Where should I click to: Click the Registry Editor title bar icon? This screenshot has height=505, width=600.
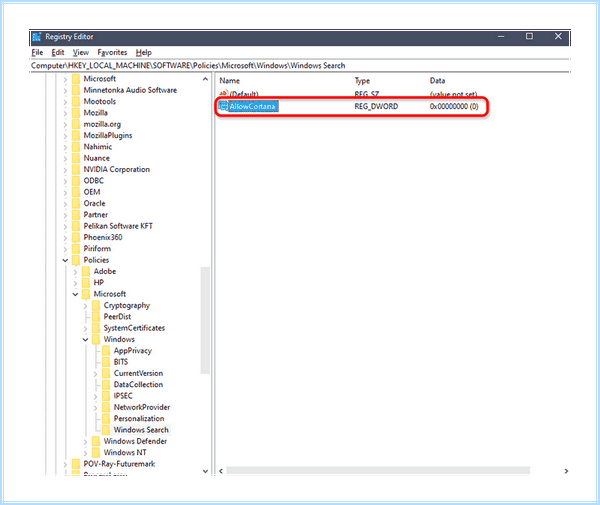point(37,37)
